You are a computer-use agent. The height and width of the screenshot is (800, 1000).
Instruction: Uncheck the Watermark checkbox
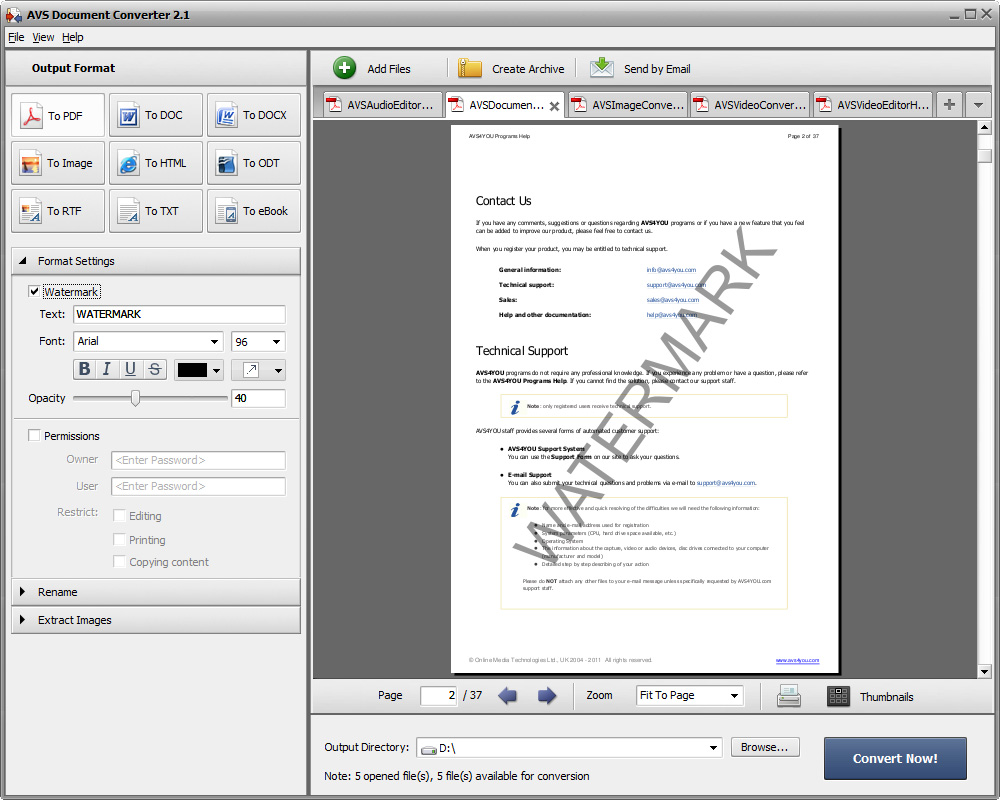click(35, 292)
